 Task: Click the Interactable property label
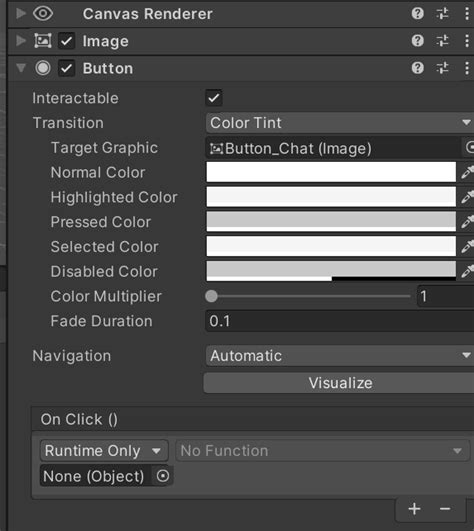(76, 98)
